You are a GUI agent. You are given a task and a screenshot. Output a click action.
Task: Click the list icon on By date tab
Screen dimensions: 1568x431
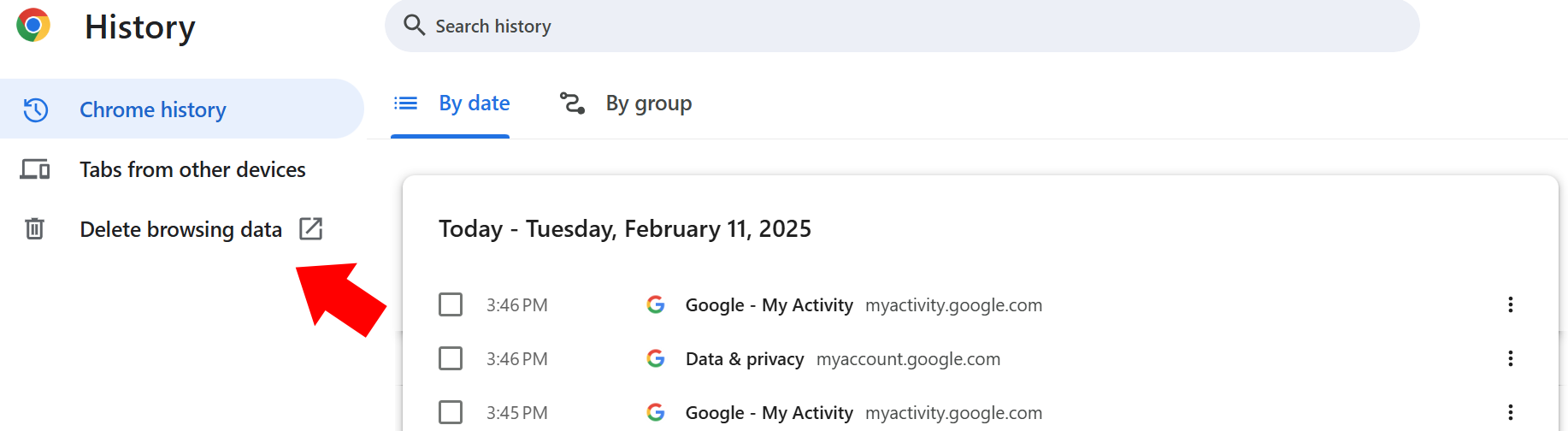[405, 103]
